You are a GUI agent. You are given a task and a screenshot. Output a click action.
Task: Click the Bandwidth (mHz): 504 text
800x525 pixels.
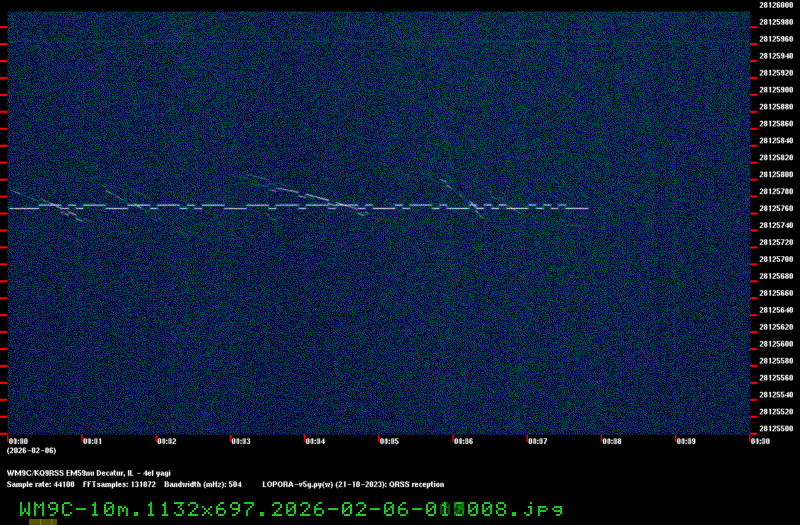pos(203,485)
